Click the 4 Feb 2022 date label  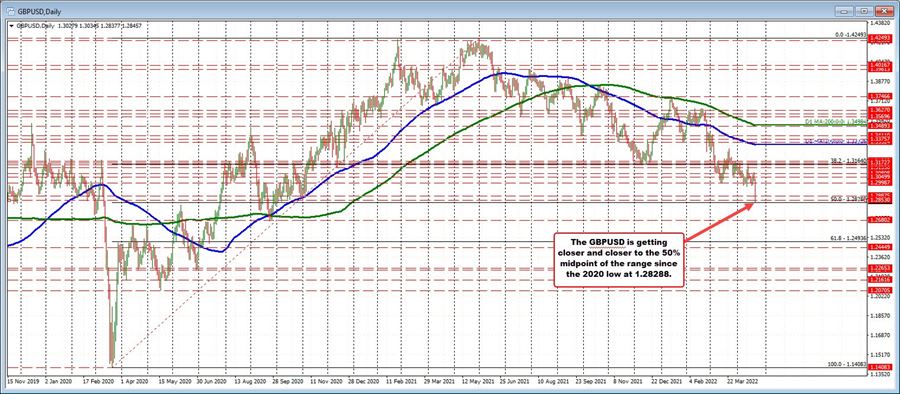(x=704, y=380)
